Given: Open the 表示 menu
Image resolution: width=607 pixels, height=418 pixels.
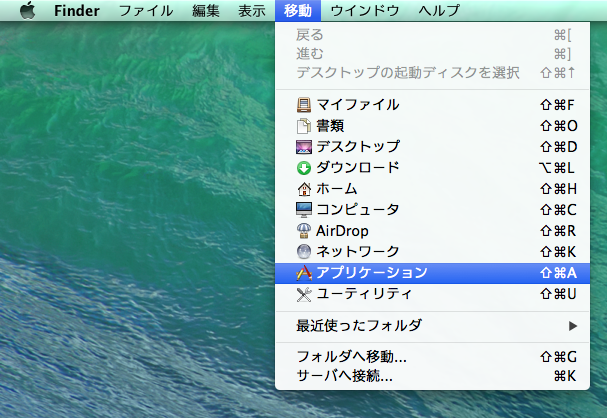Looking at the screenshot, I should click(252, 10).
